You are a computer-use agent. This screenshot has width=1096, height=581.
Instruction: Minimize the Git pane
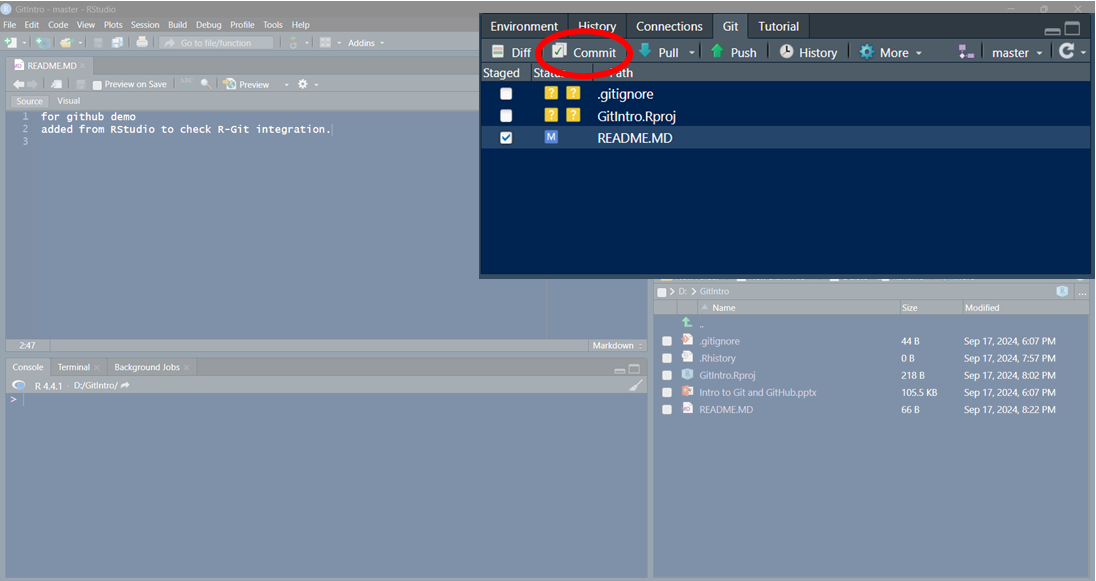1052,31
